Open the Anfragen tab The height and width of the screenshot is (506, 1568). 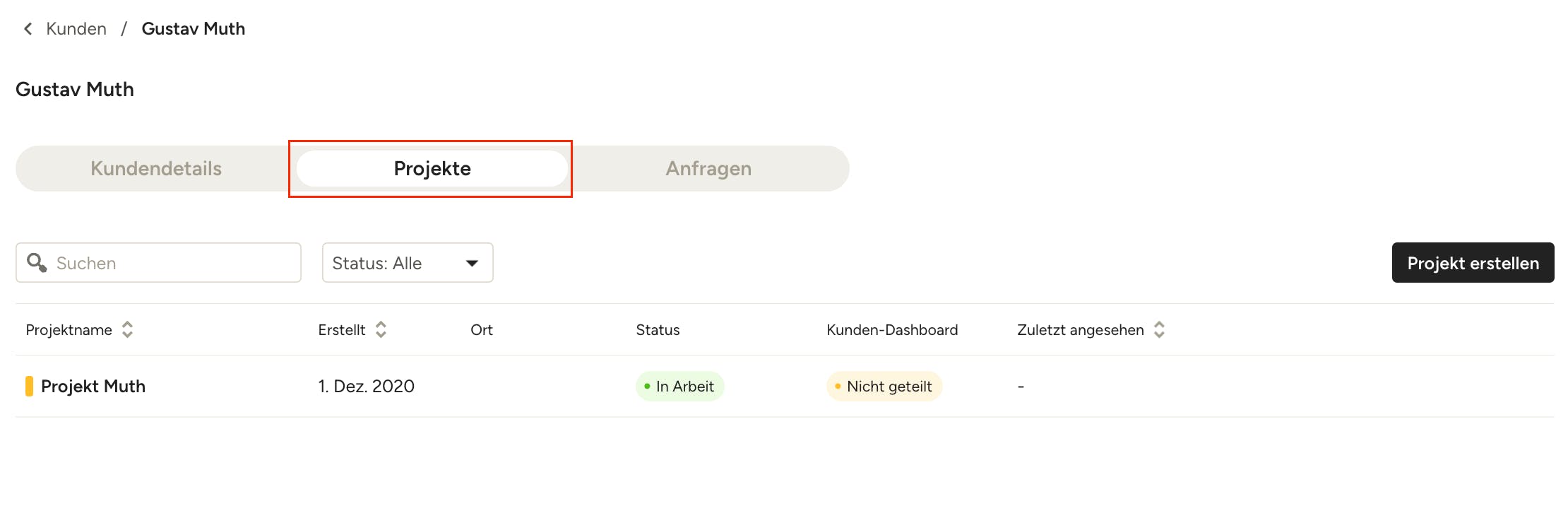(708, 168)
